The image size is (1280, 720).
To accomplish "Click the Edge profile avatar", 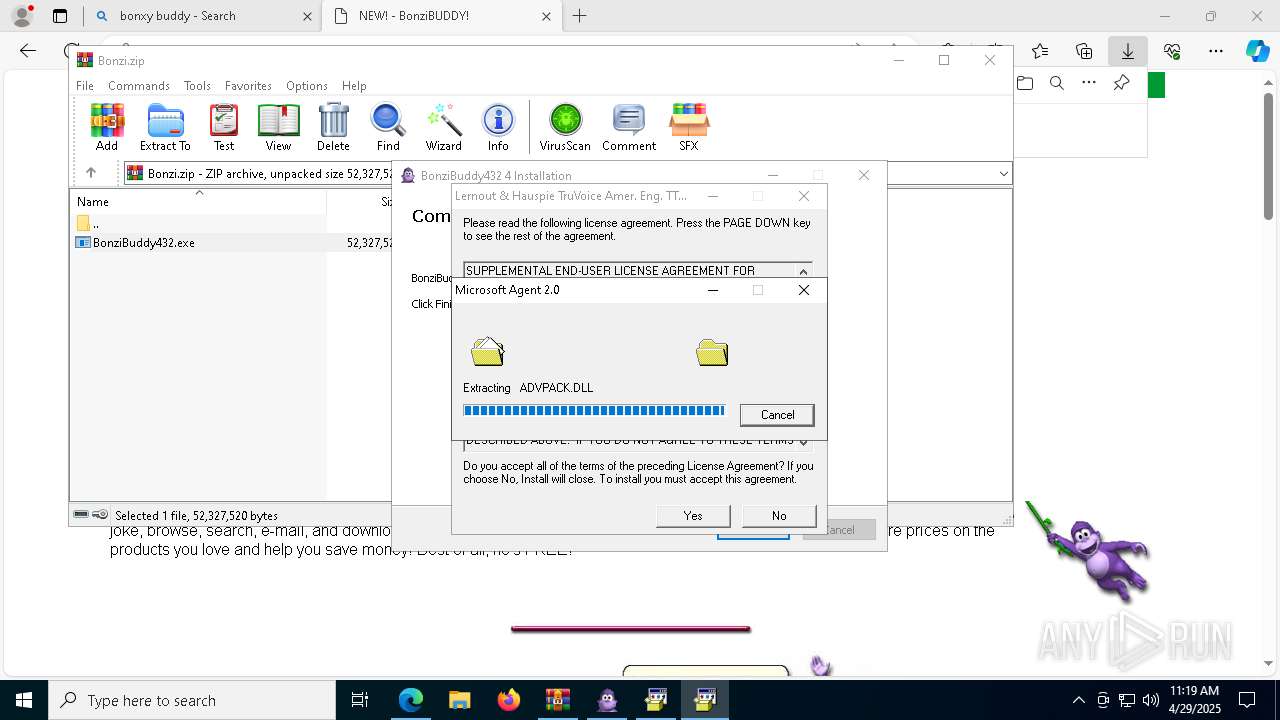I will tap(22, 16).
